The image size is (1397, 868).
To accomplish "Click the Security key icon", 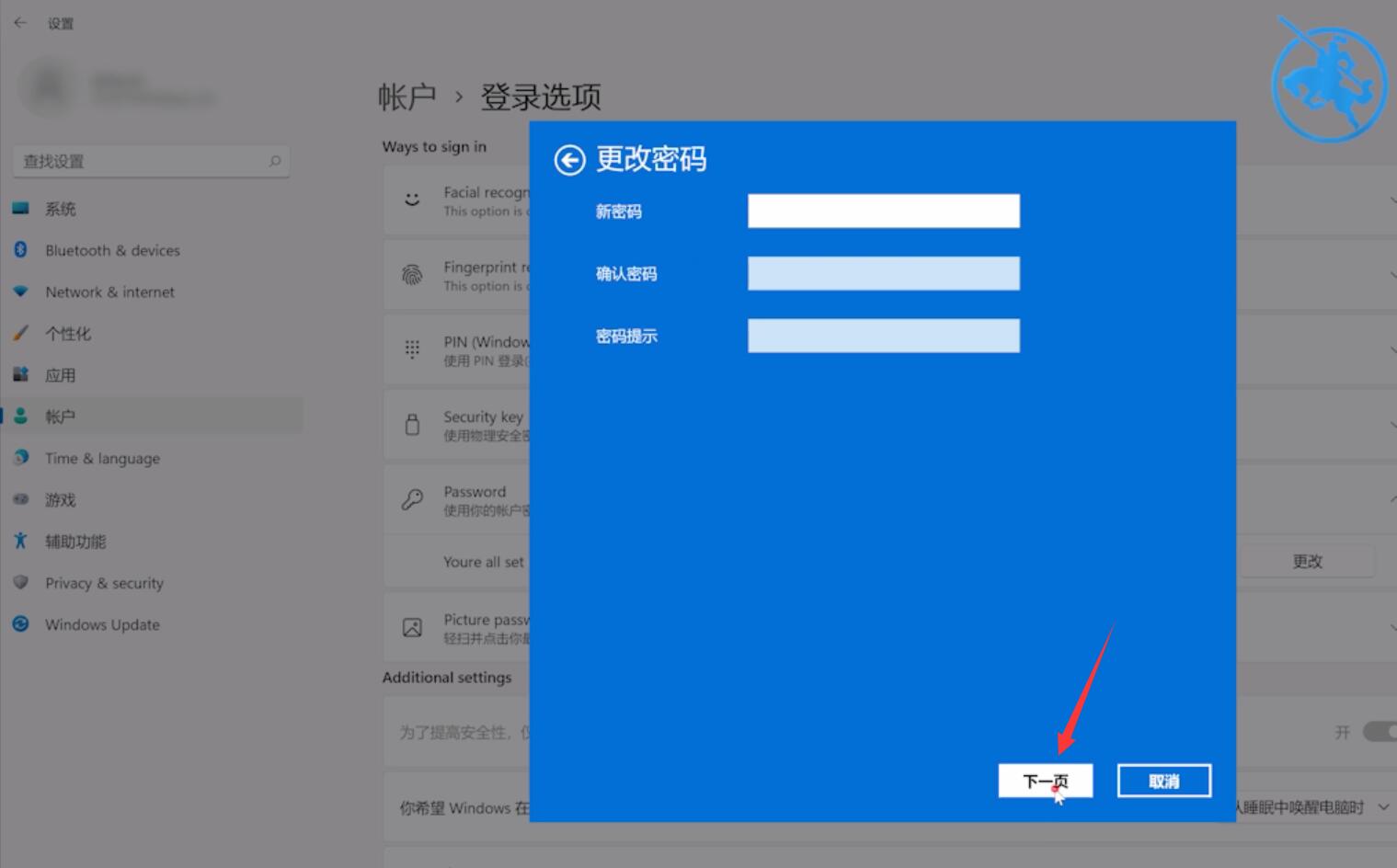I will tap(412, 424).
